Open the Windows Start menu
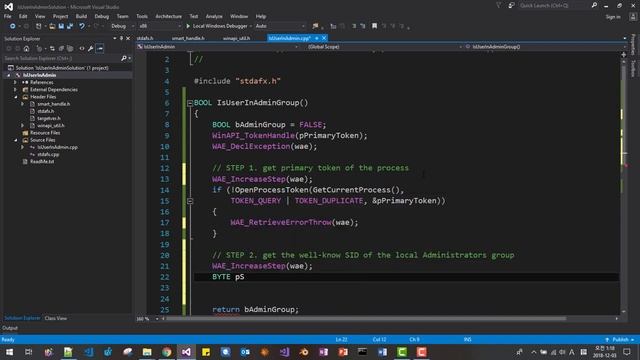 tap(9, 352)
